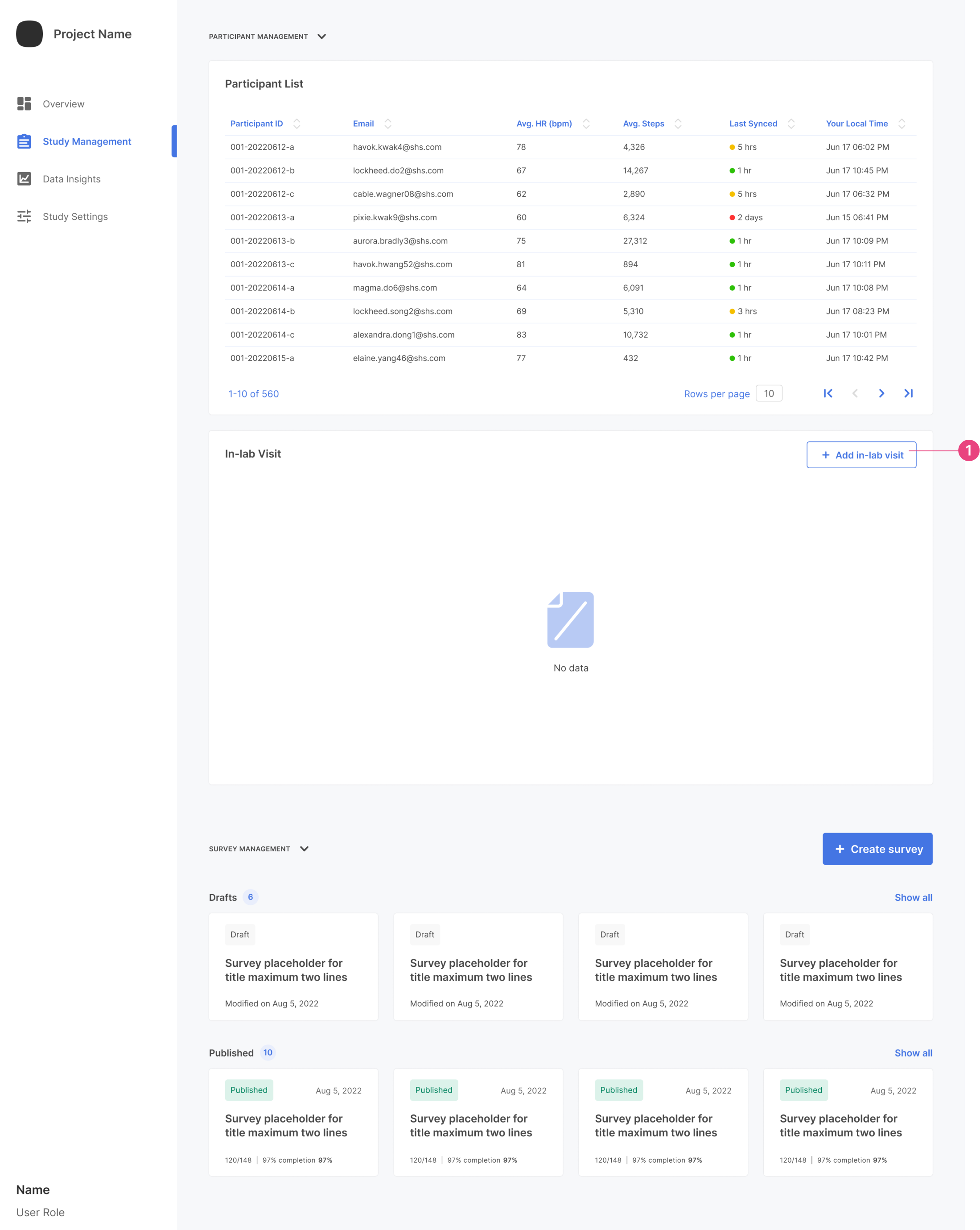Sort table by Avg. HR (bpm)

pos(586,124)
